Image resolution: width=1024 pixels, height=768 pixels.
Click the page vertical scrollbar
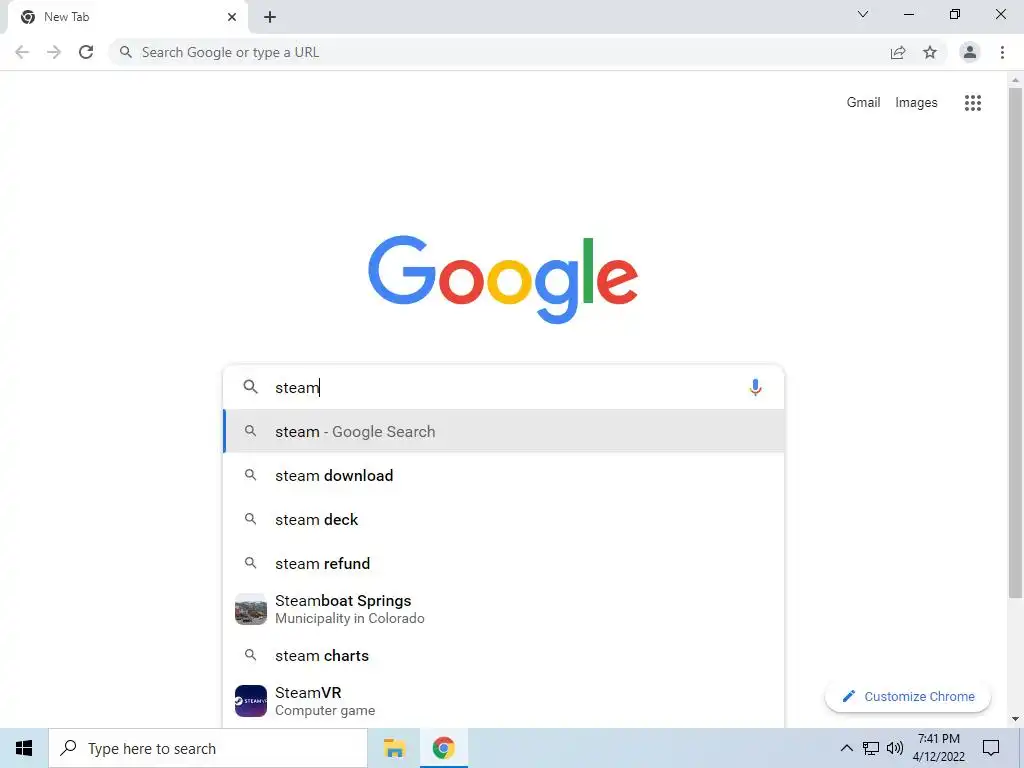(1015, 342)
